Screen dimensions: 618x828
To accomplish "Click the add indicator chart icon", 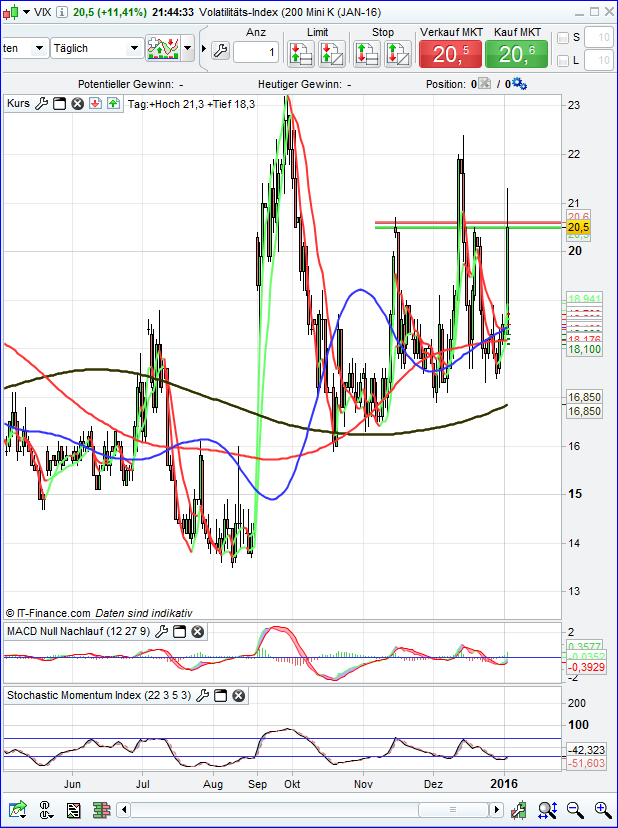I will (x=163, y=48).
